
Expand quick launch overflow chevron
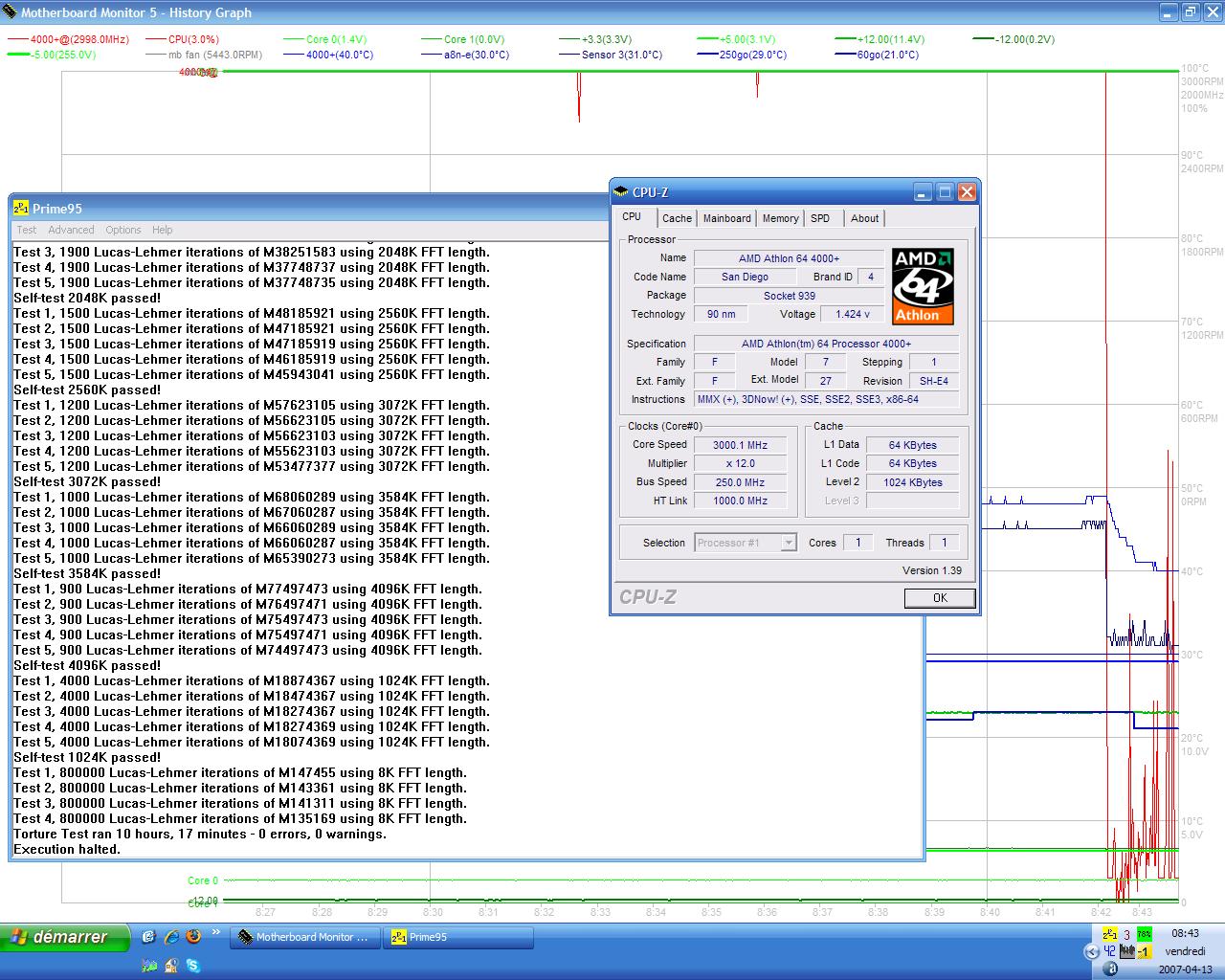(x=215, y=933)
